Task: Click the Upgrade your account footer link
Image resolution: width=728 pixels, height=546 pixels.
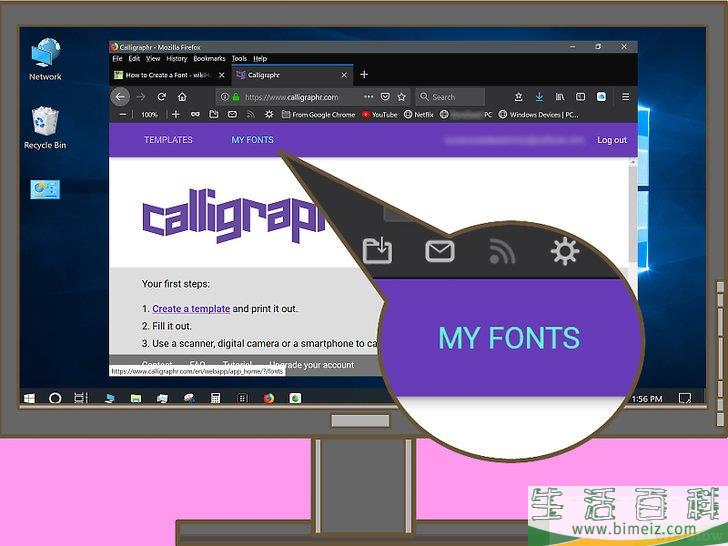Action: 312,365
